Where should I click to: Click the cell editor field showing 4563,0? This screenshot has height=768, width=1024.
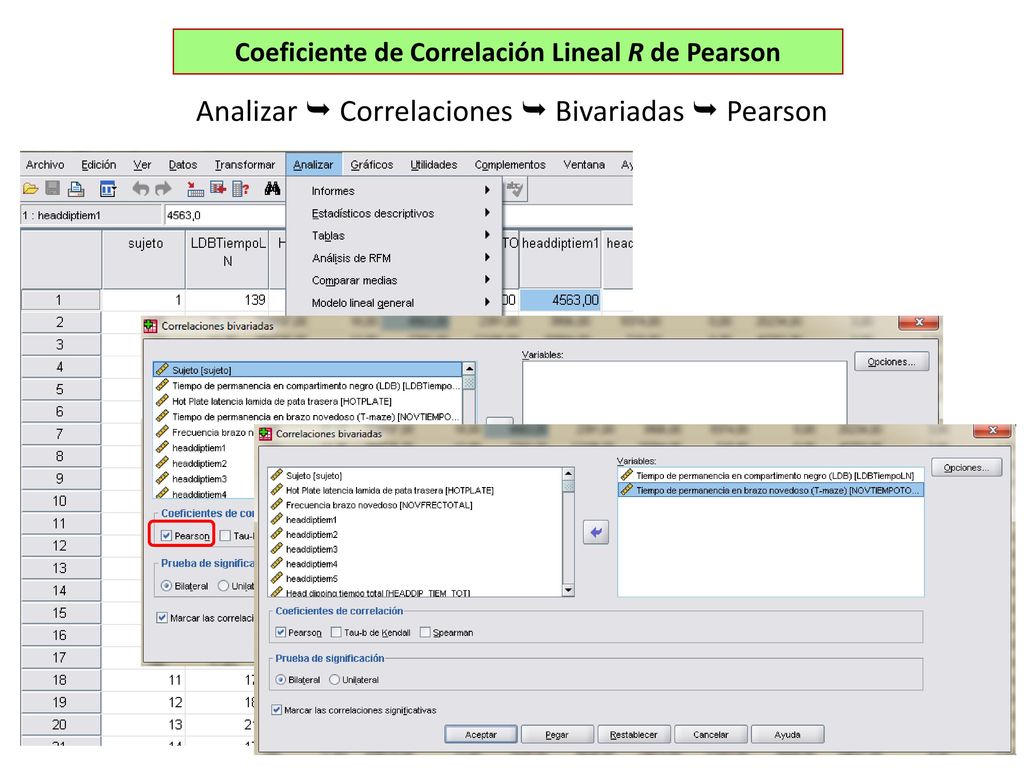click(x=224, y=215)
